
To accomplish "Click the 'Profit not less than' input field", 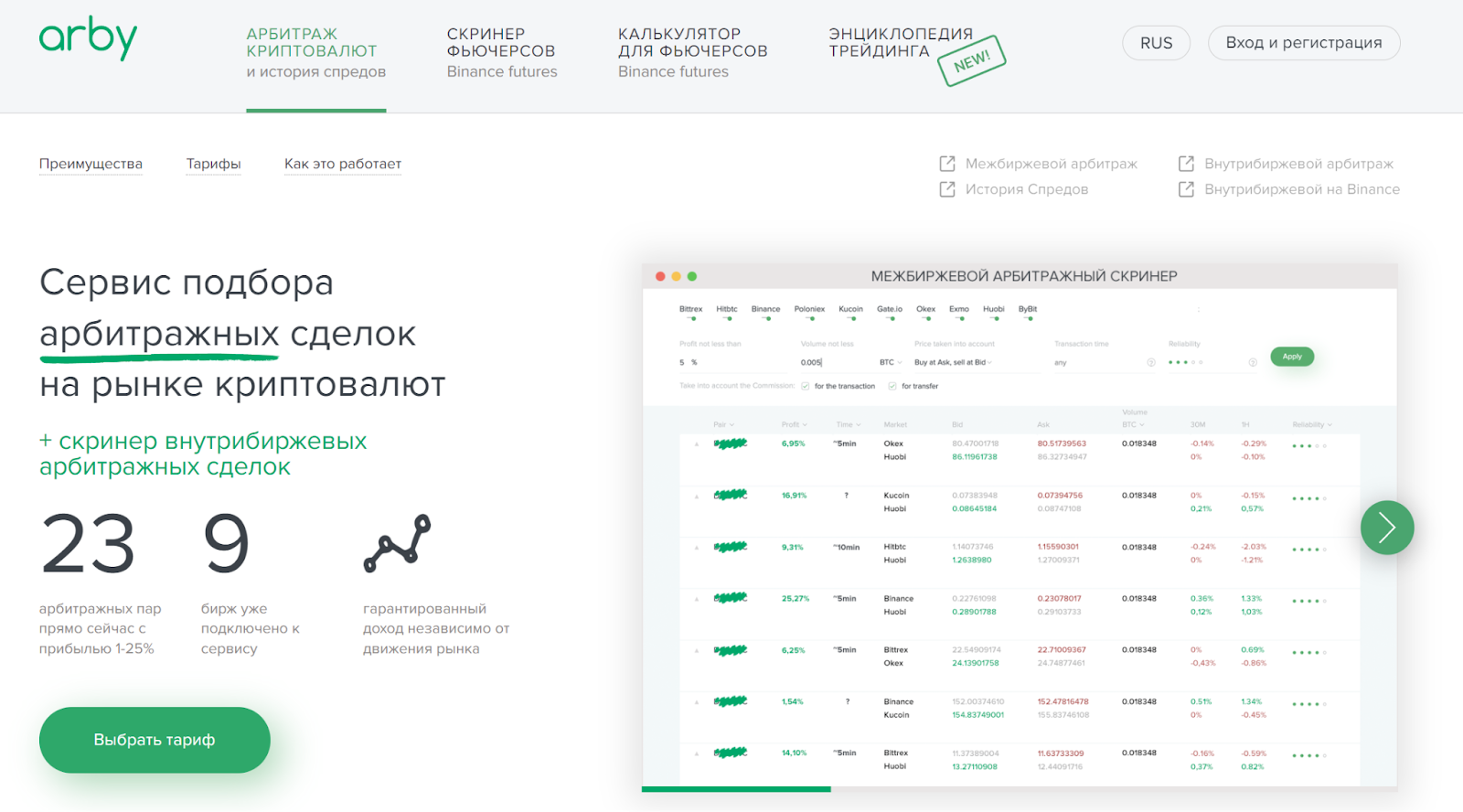I will coord(731,362).
